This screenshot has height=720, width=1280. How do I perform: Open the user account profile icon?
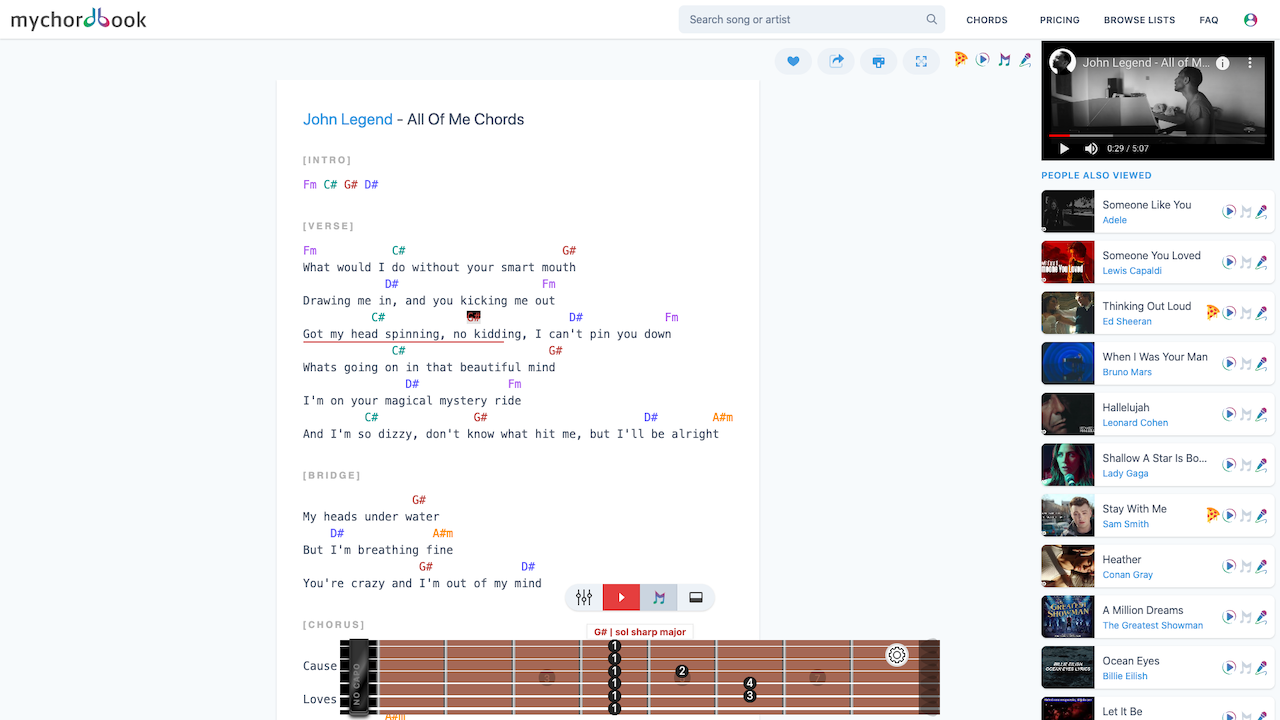(1250, 20)
